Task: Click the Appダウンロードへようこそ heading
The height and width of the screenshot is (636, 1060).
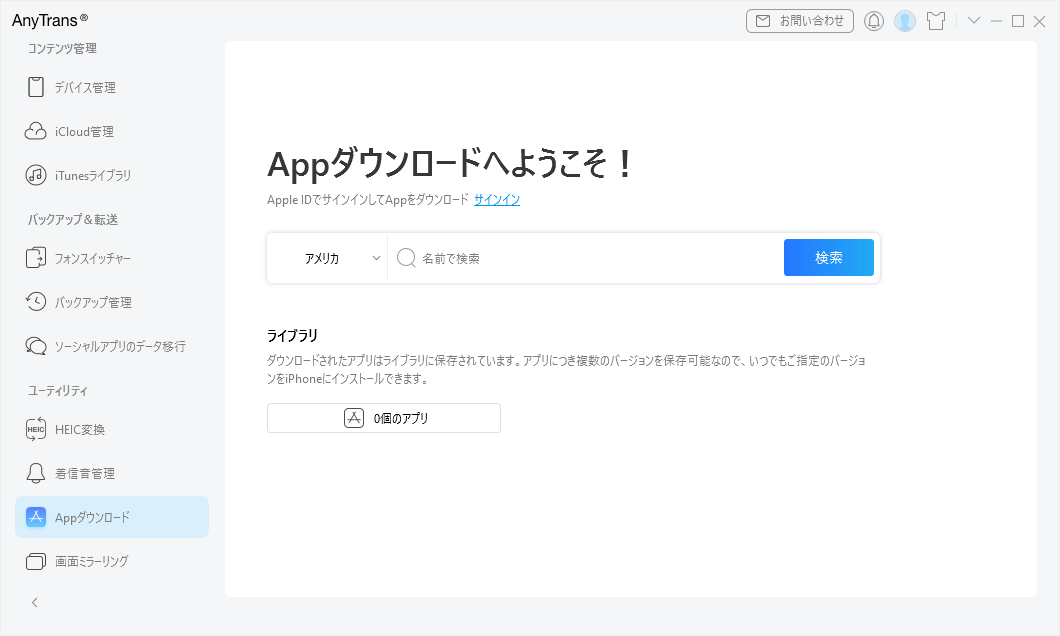Action: (x=450, y=164)
